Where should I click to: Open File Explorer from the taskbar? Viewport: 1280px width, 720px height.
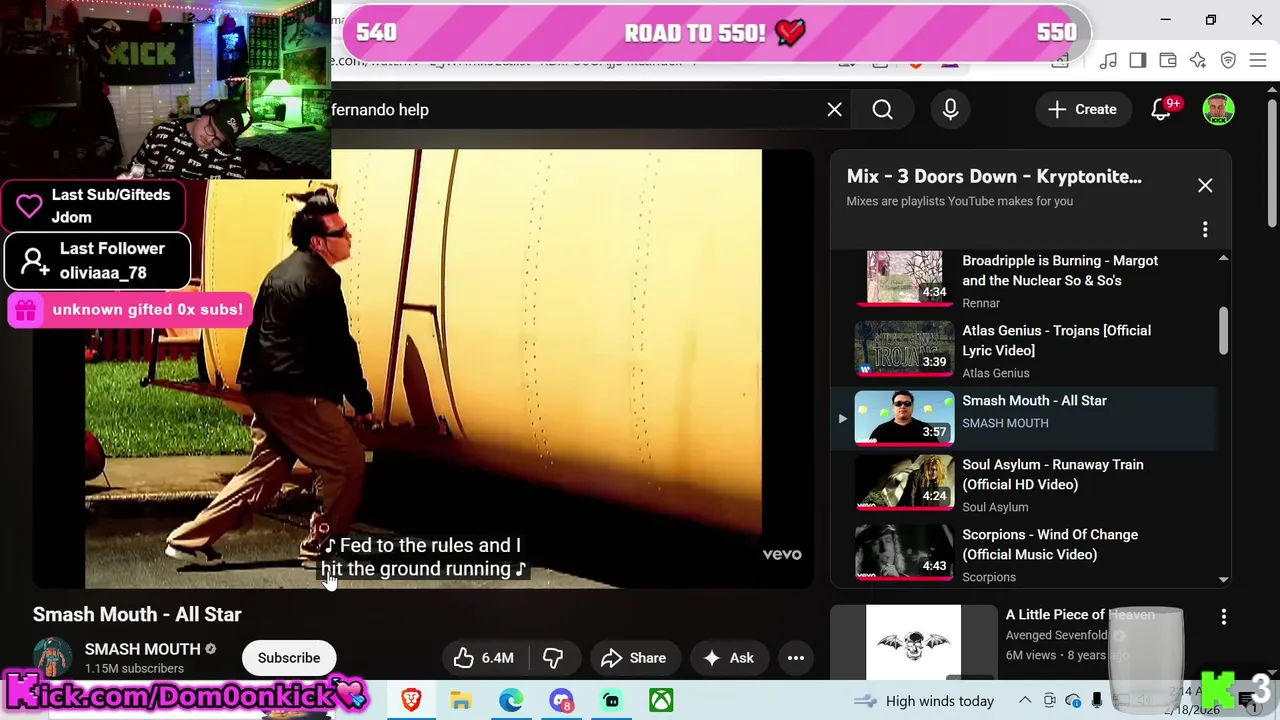pos(461,700)
